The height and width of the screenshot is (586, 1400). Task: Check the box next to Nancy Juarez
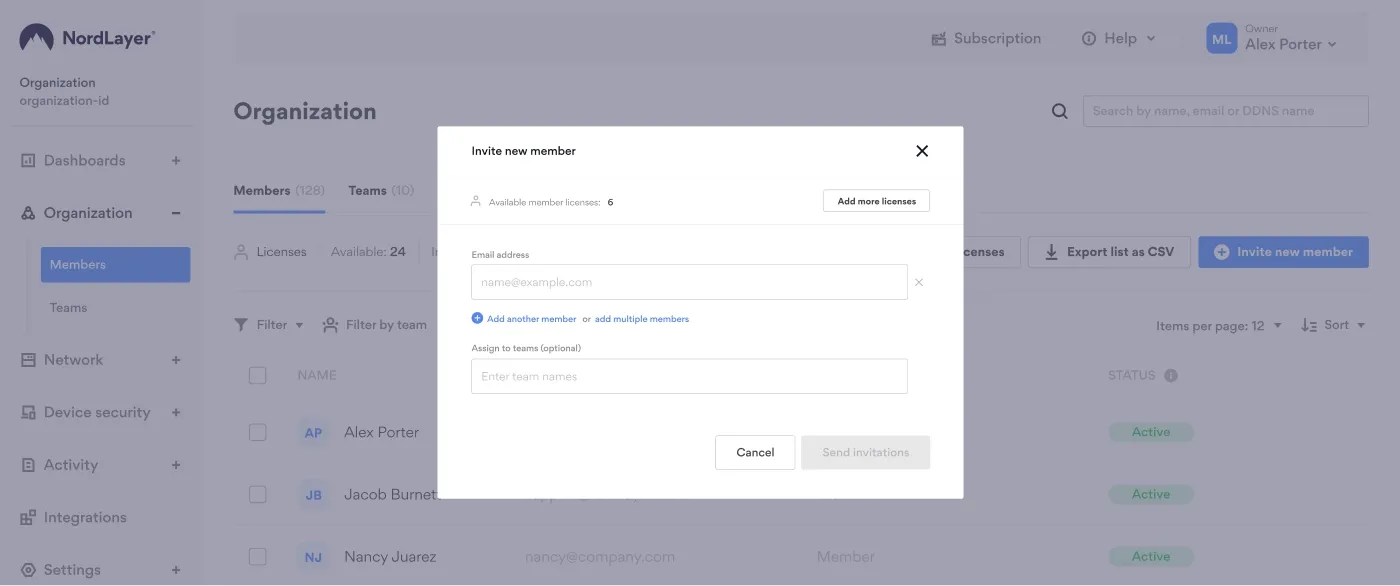(x=258, y=556)
